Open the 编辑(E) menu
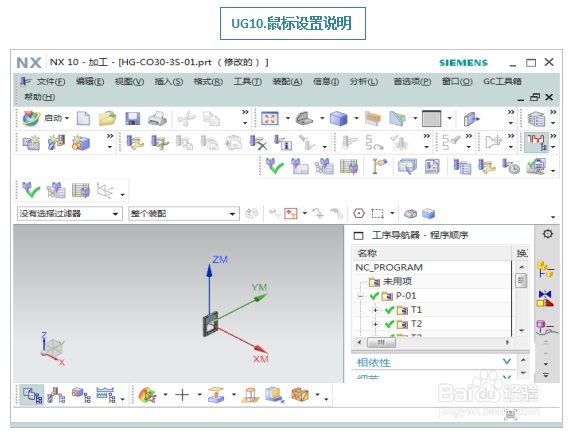Viewport: 572px width, 431px height. 90,82
